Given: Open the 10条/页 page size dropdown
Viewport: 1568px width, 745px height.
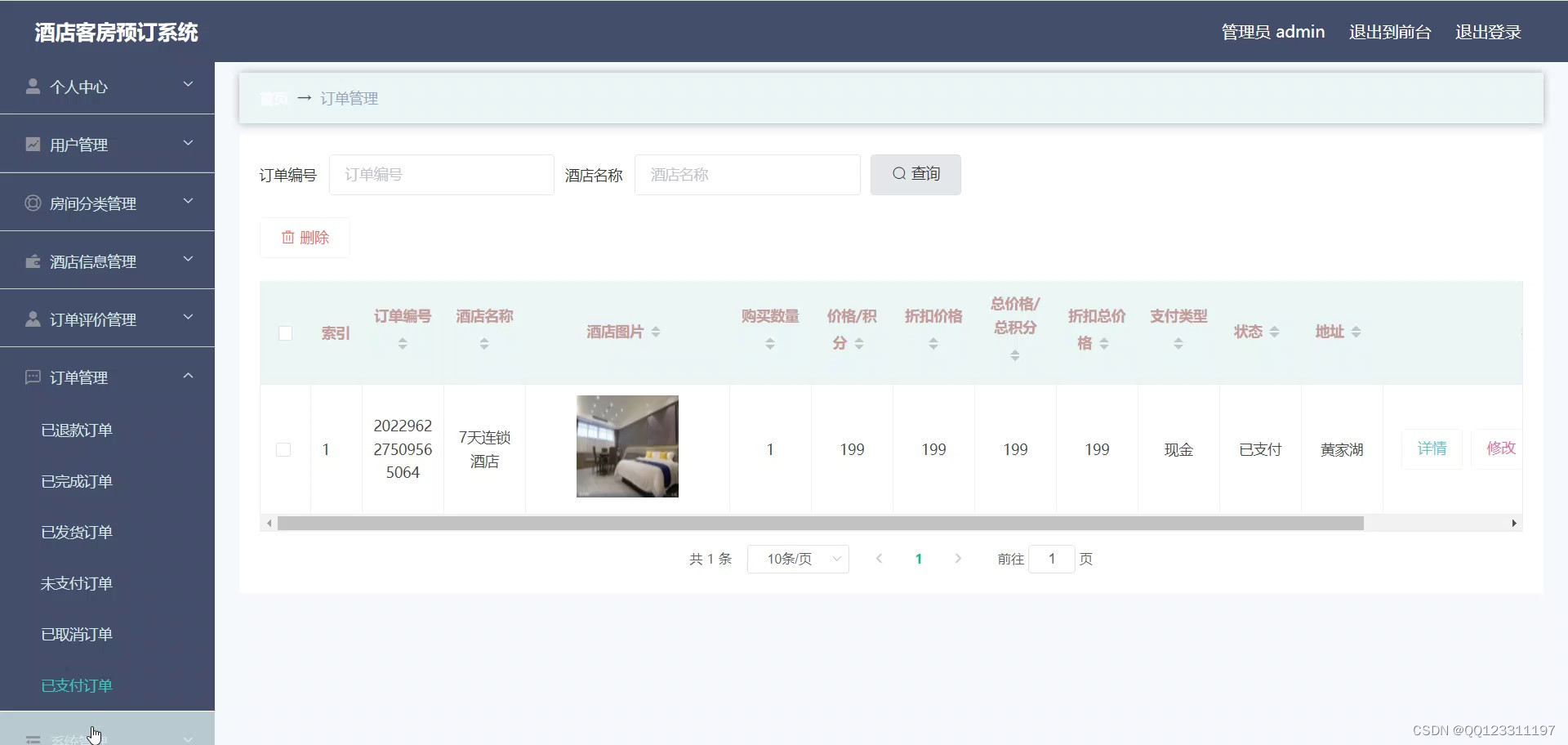Looking at the screenshot, I should 798,559.
